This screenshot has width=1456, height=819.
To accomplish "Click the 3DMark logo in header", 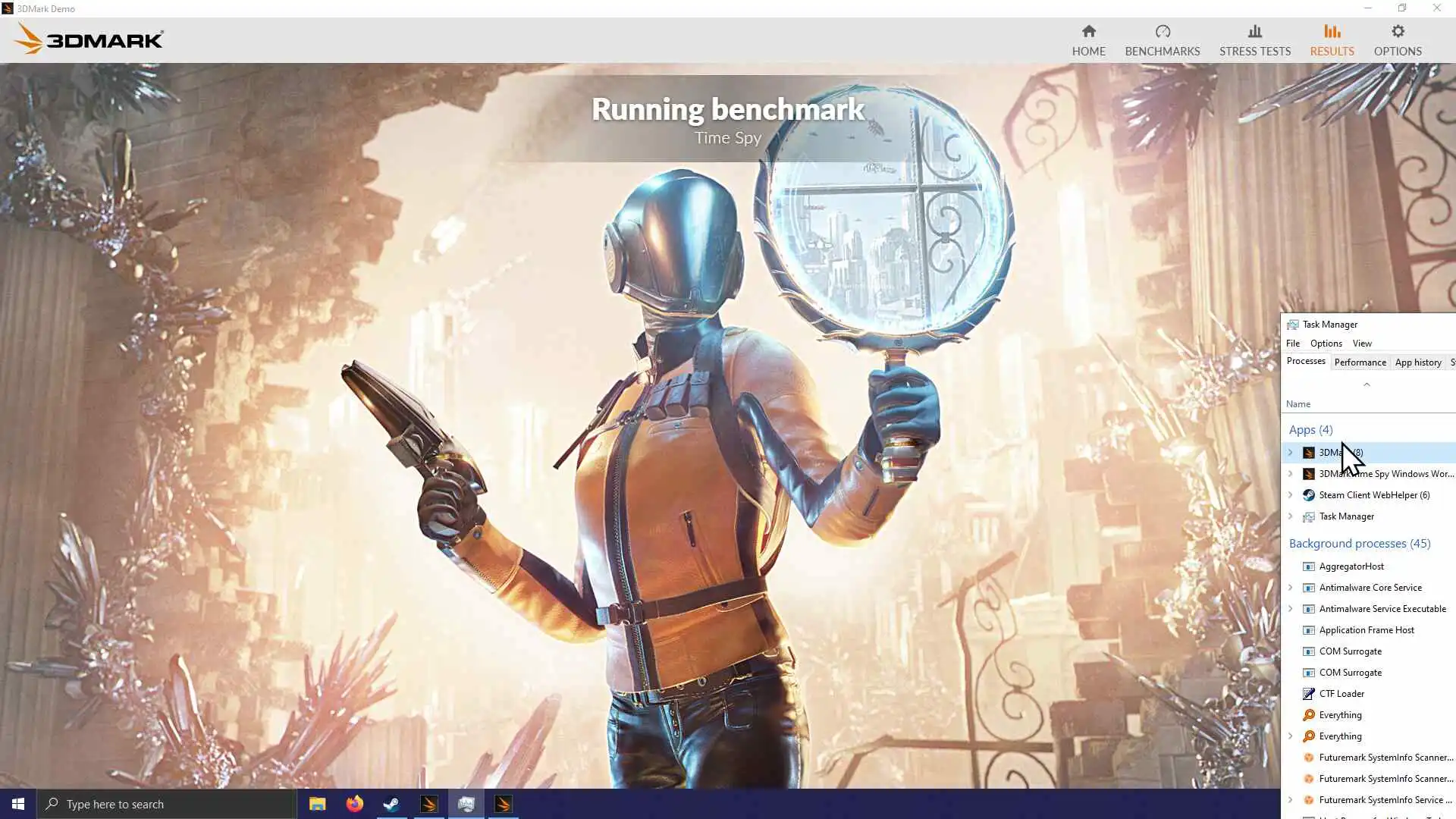I will point(89,39).
